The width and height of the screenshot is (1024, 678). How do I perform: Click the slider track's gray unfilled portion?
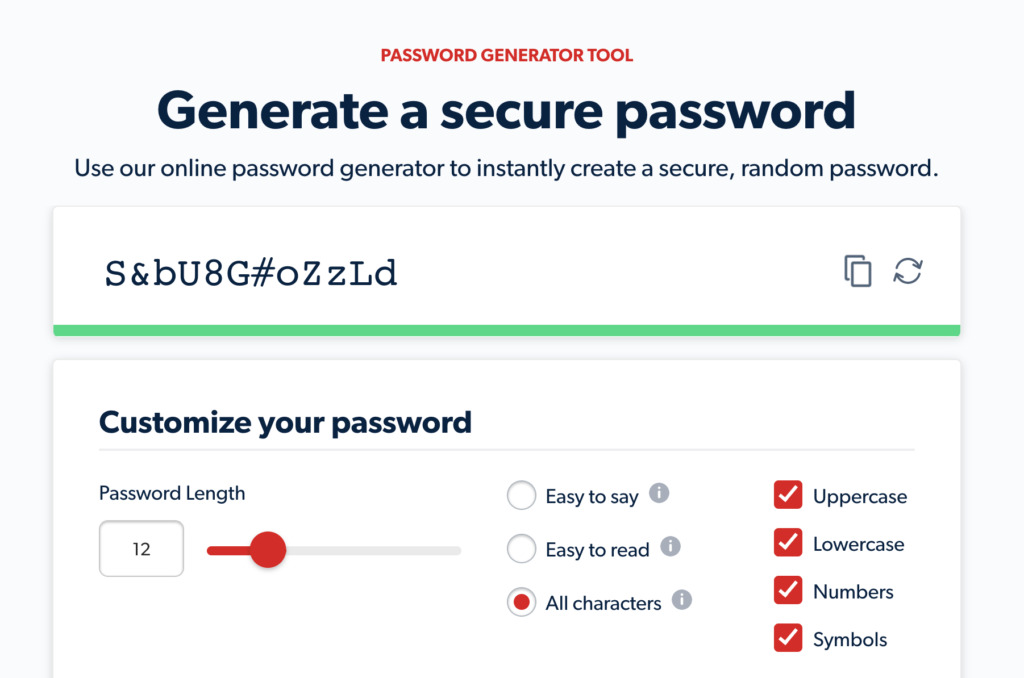tap(374, 551)
